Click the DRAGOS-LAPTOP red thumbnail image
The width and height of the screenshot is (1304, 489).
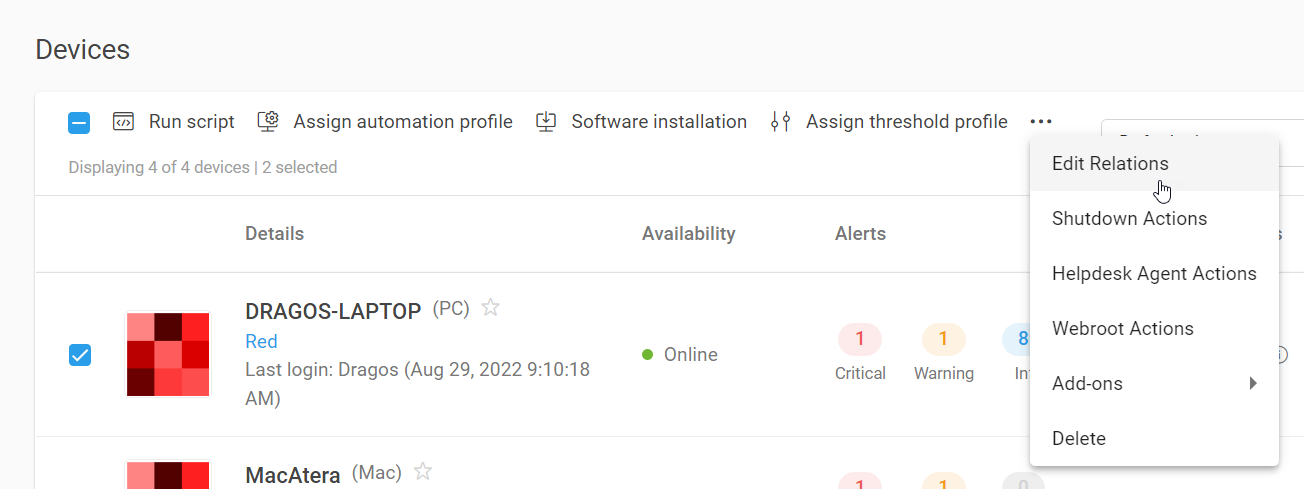[168, 354]
